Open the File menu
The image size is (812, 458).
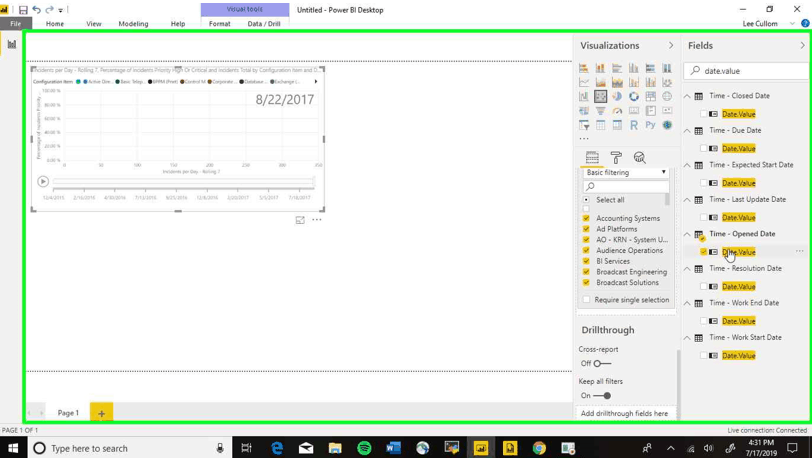16,24
